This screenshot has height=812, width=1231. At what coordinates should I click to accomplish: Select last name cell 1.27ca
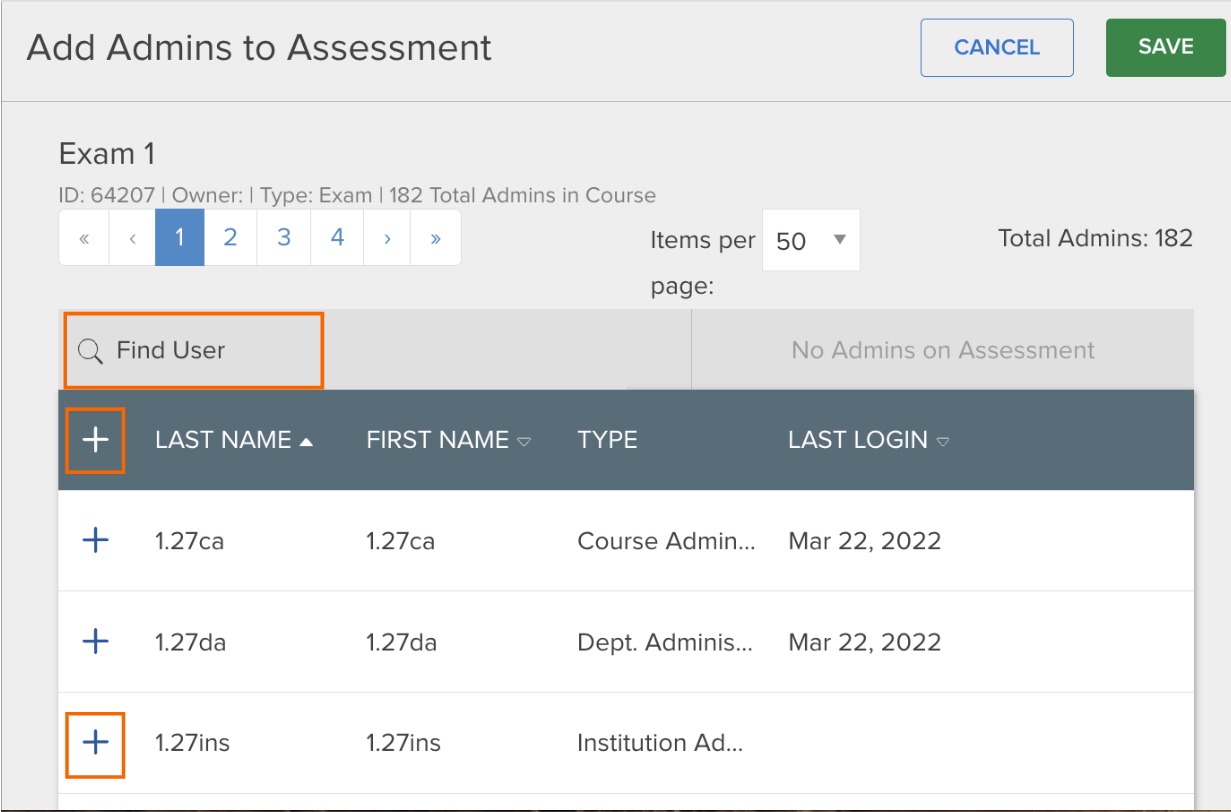[x=189, y=541]
